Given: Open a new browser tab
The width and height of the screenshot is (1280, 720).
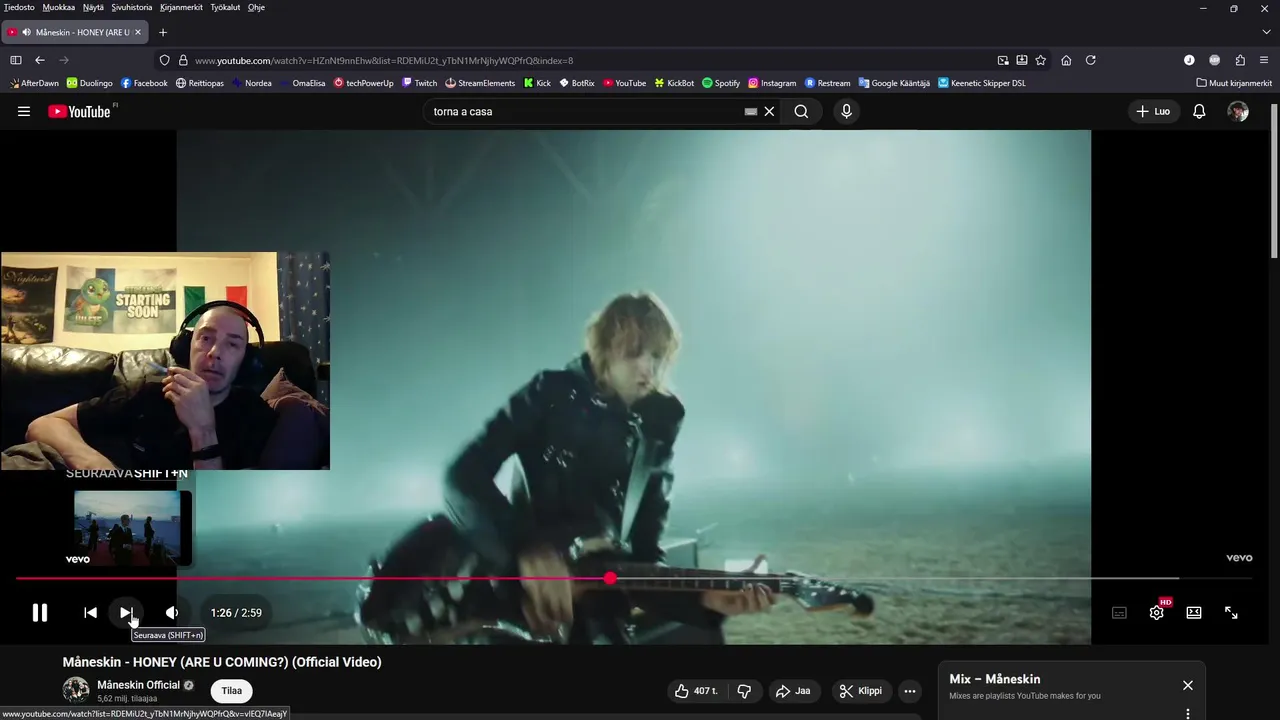Looking at the screenshot, I should coord(163,32).
